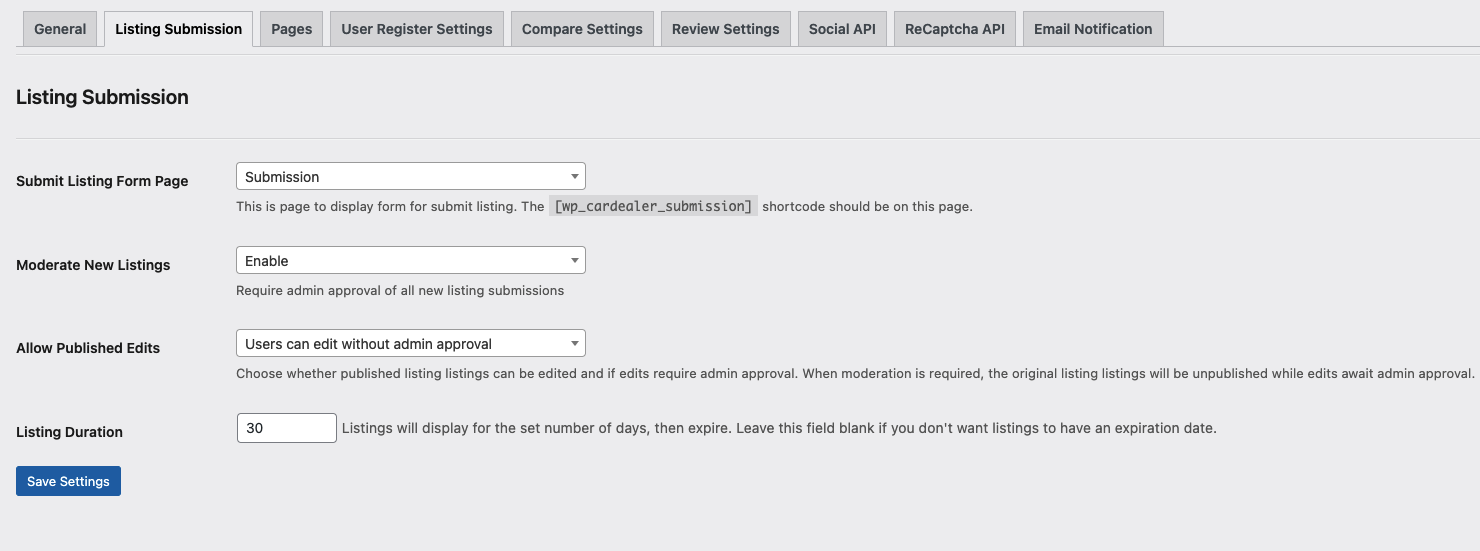Click the Listing Duration label
This screenshot has height=551, width=1480.
coord(69,432)
